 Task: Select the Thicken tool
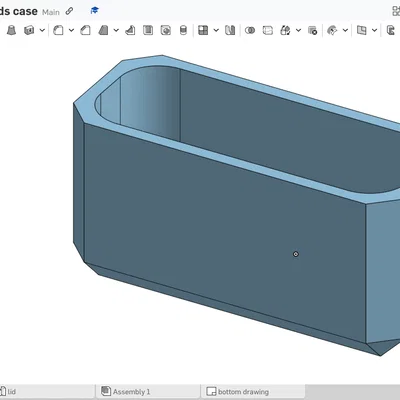(29, 30)
